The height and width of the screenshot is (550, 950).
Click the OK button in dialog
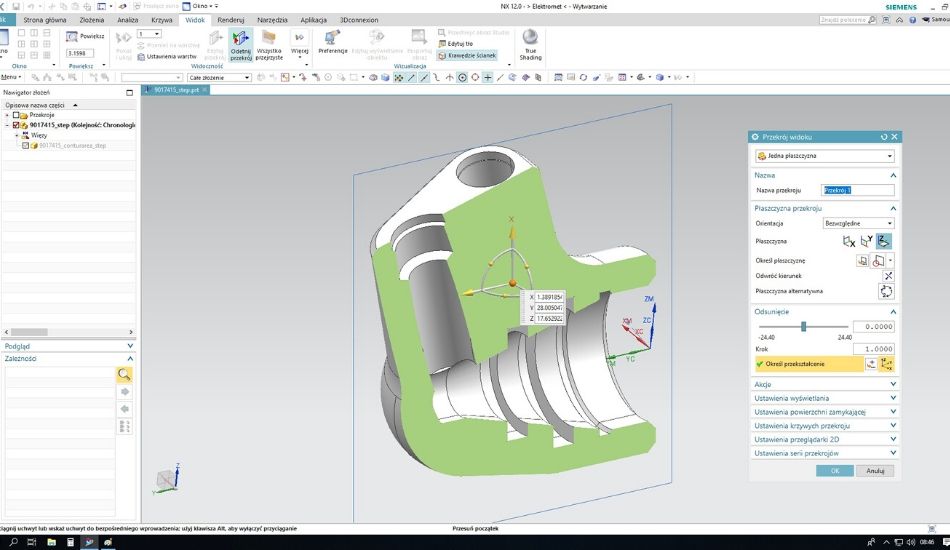point(835,471)
